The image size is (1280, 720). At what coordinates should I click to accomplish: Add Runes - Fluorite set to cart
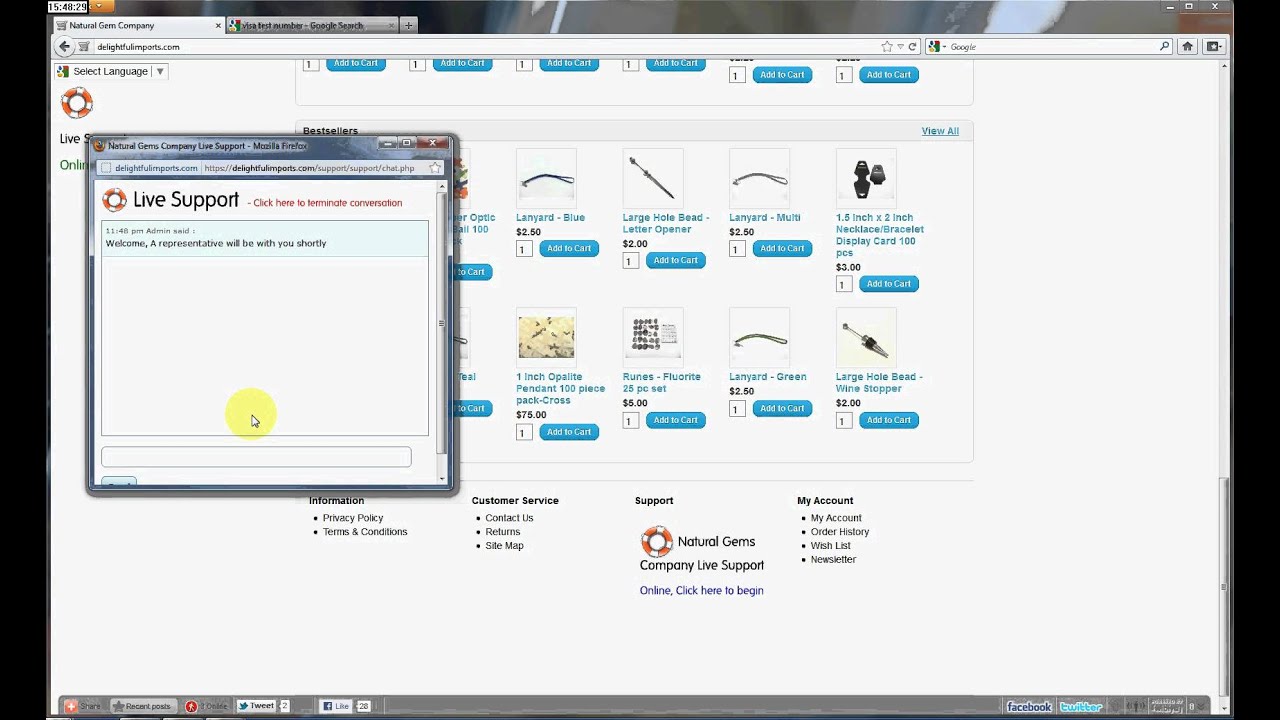pyautogui.click(x=676, y=420)
